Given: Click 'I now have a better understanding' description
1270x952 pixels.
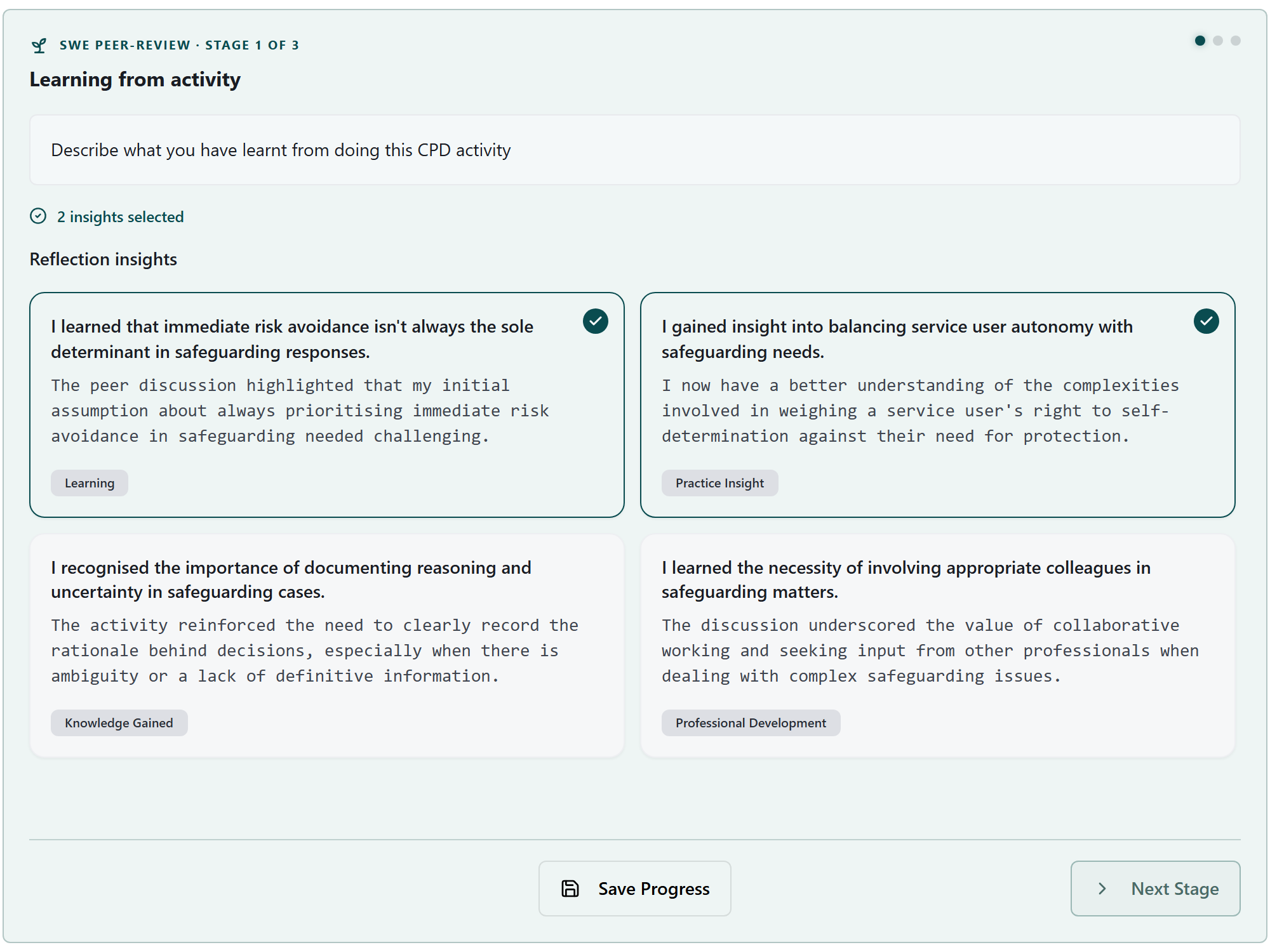Looking at the screenshot, I should click(x=920, y=411).
